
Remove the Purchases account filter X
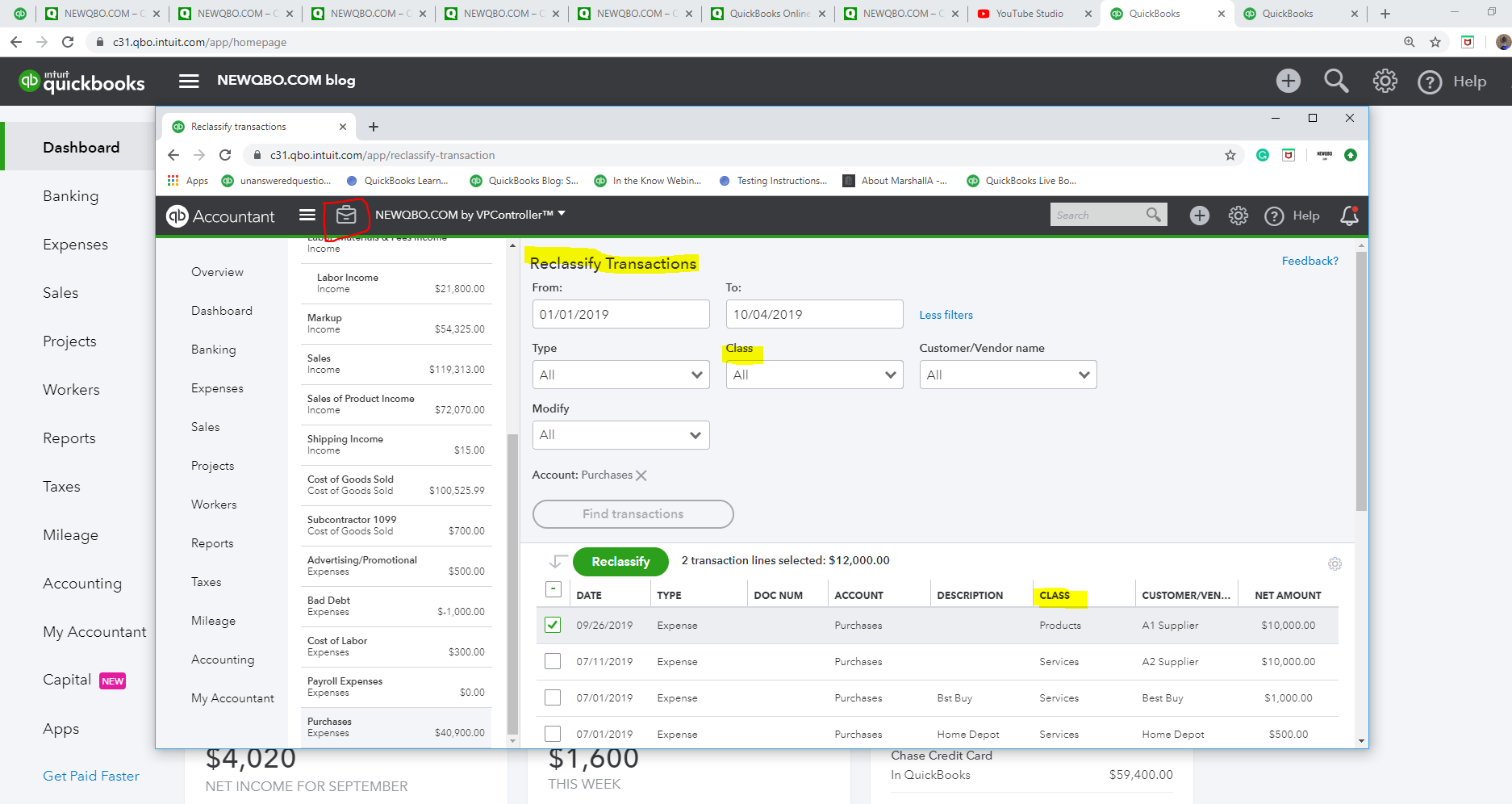click(x=641, y=475)
